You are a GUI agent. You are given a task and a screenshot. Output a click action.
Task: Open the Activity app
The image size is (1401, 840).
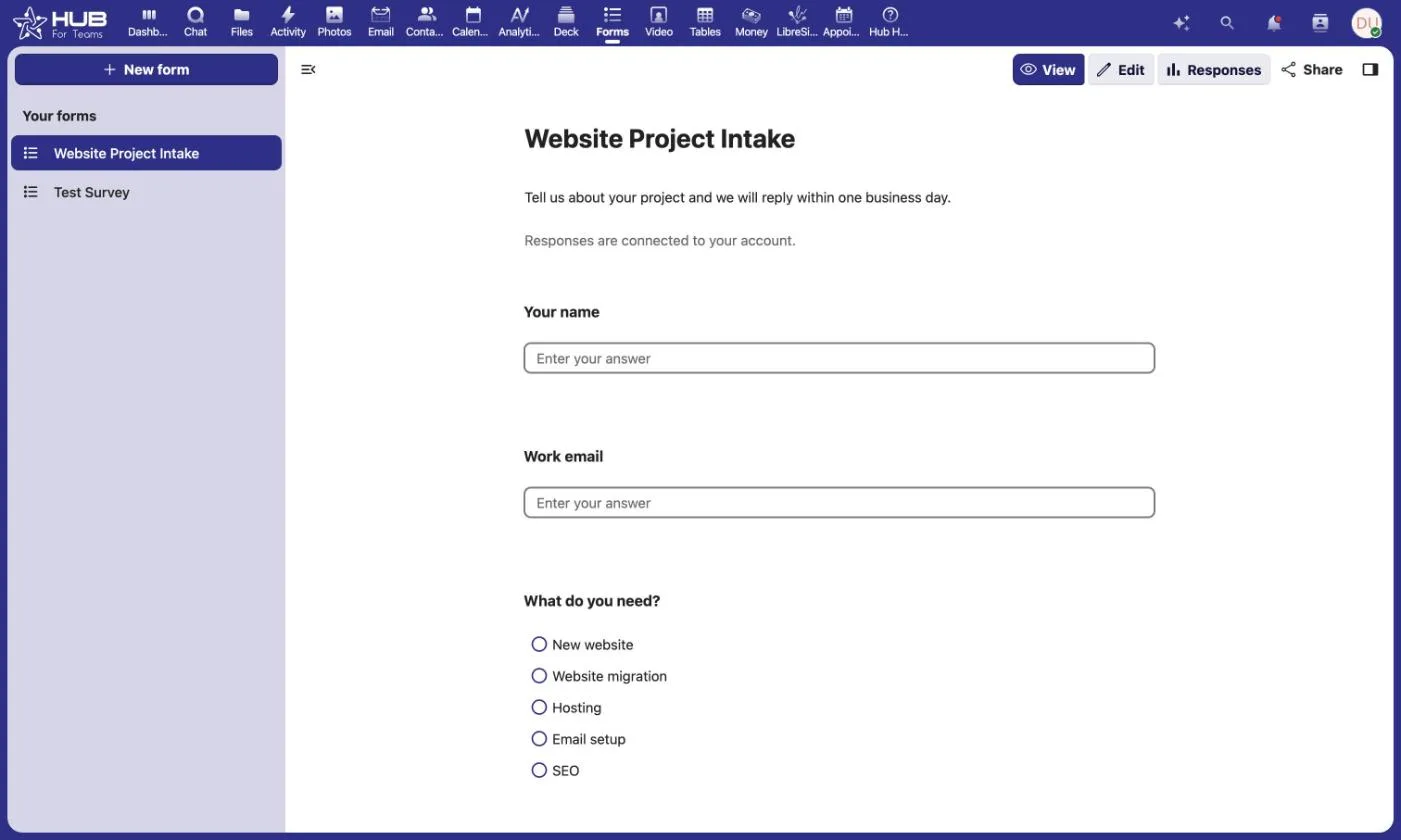pos(288,22)
